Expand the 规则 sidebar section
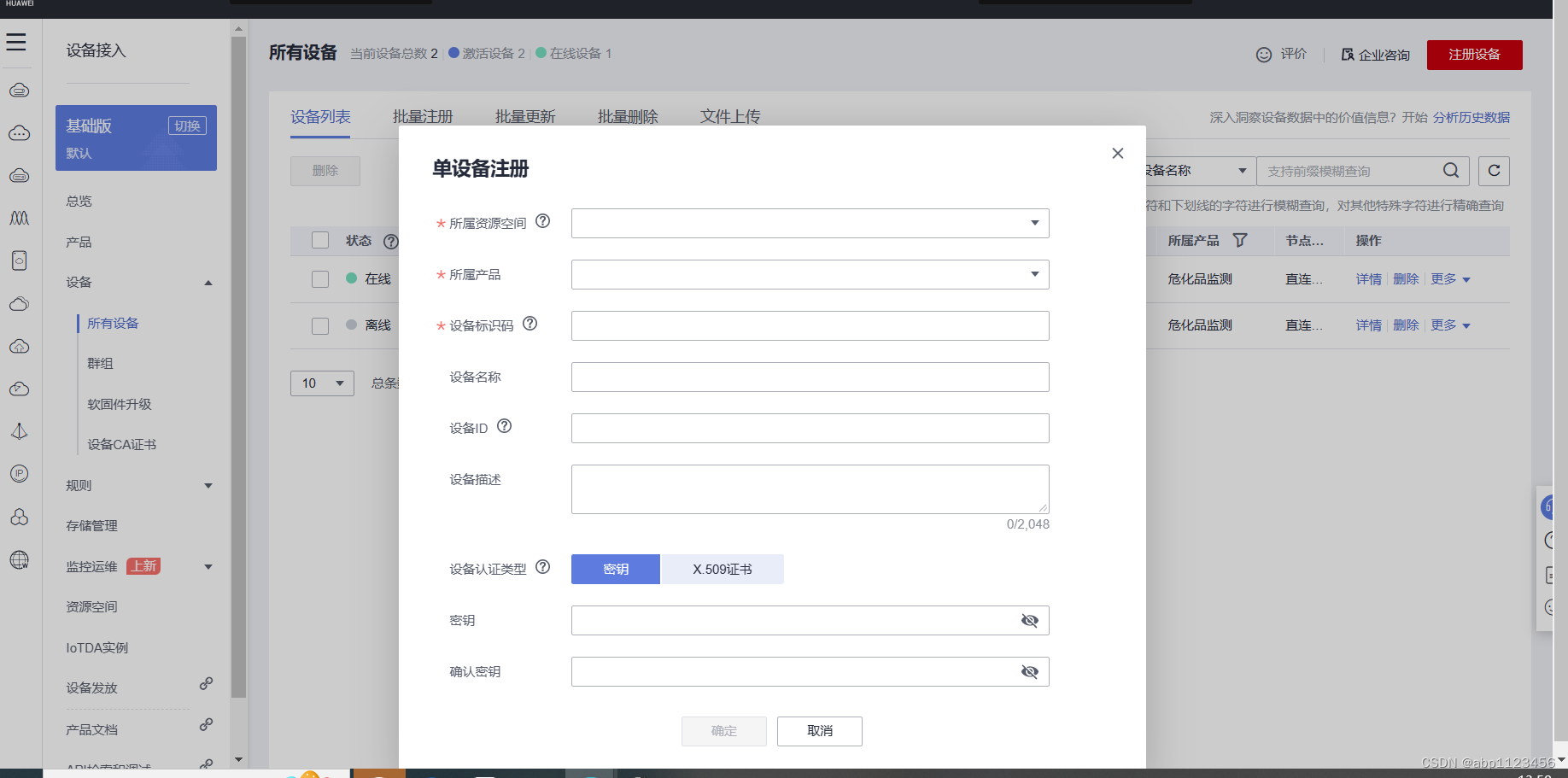The height and width of the screenshot is (778, 1568). click(208, 486)
